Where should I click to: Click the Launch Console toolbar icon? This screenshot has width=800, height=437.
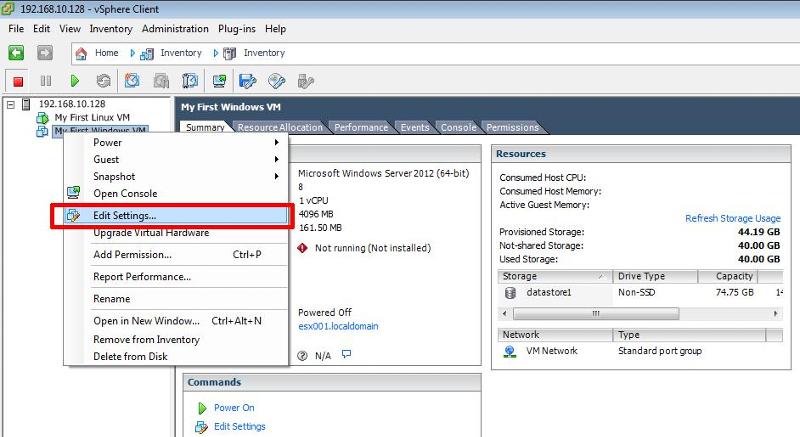(x=219, y=81)
